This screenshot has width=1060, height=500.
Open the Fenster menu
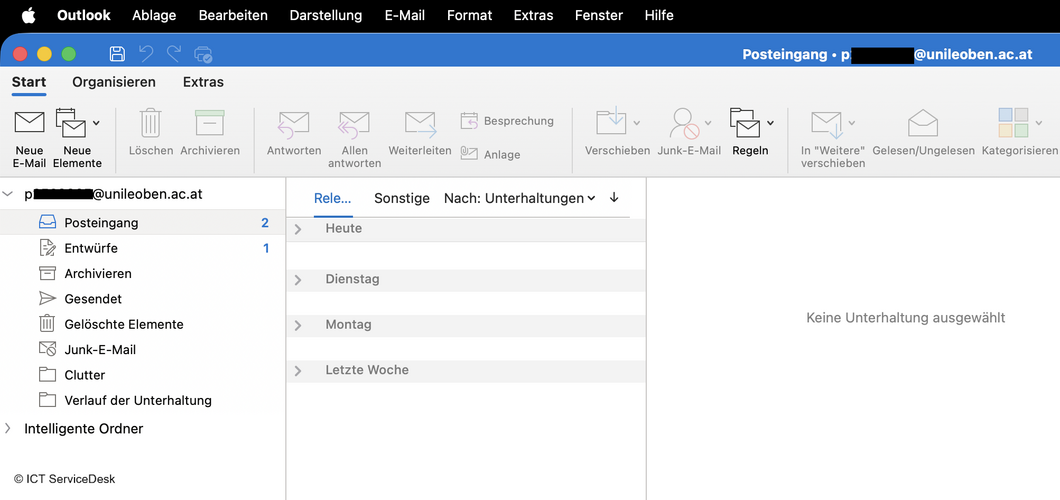599,15
